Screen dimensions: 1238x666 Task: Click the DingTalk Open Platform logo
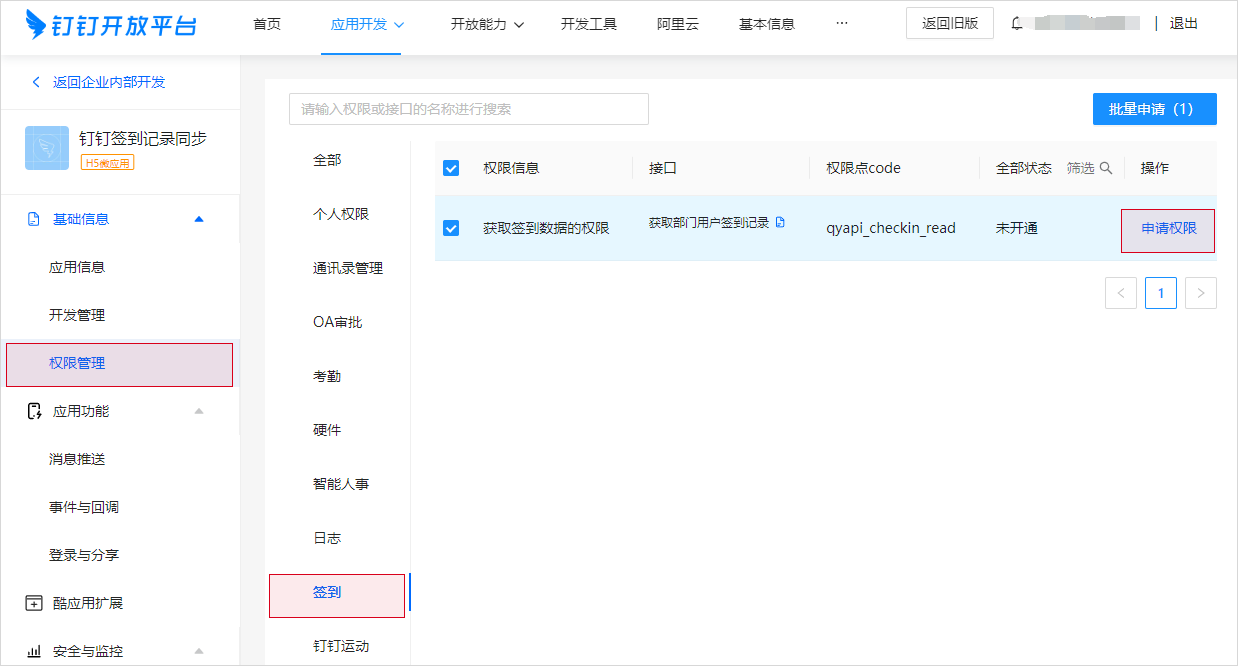(x=111, y=24)
